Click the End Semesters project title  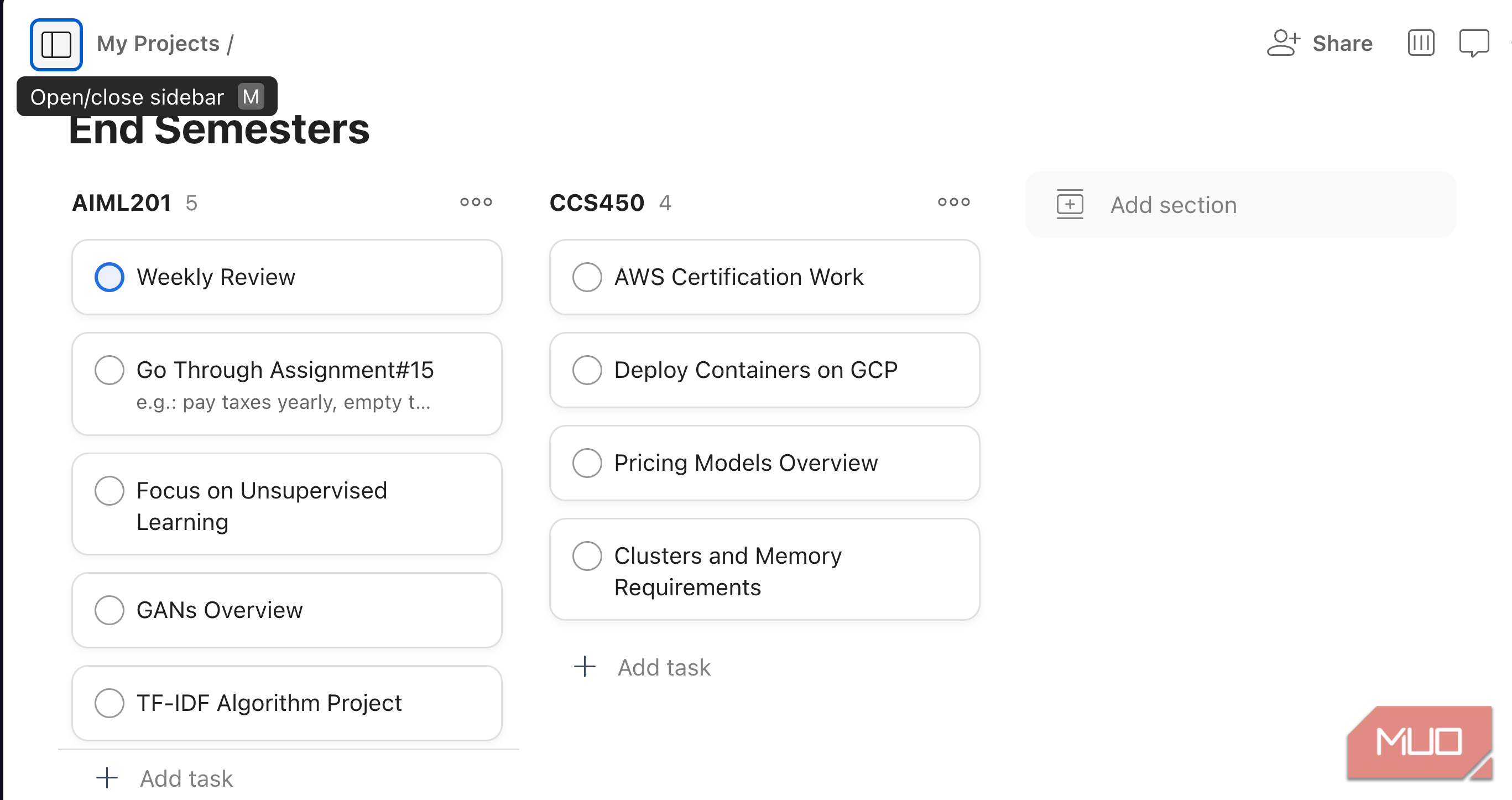219,130
